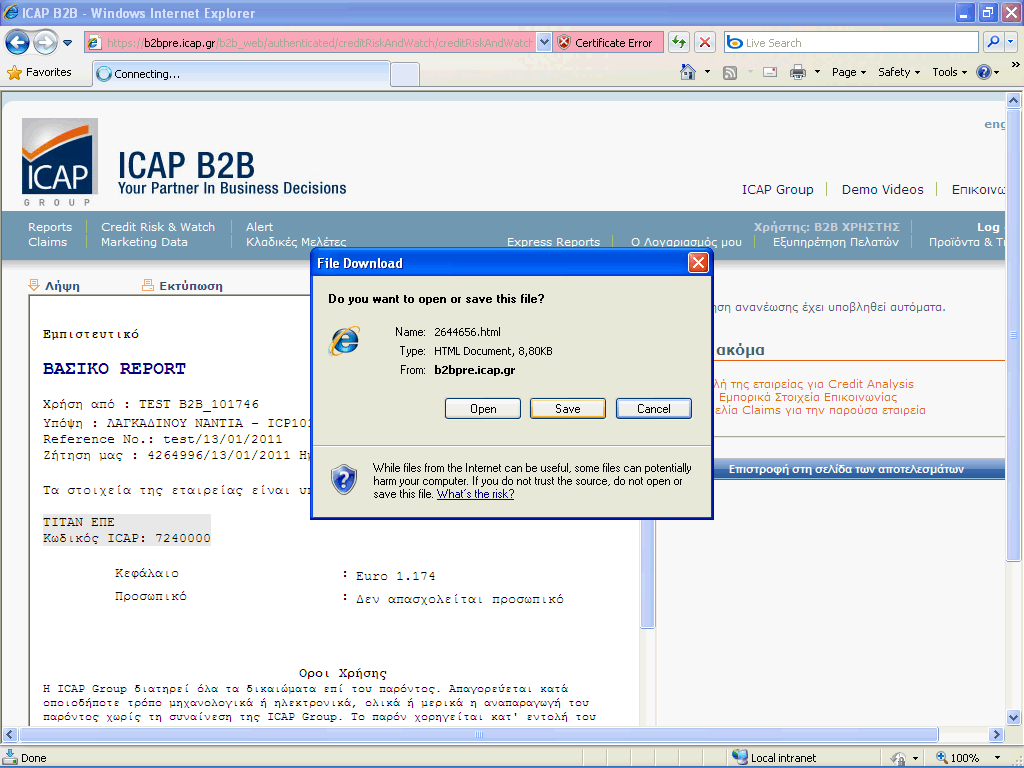Select the Connecting... browser tab
1024x768 pixels.
point(242,74)
